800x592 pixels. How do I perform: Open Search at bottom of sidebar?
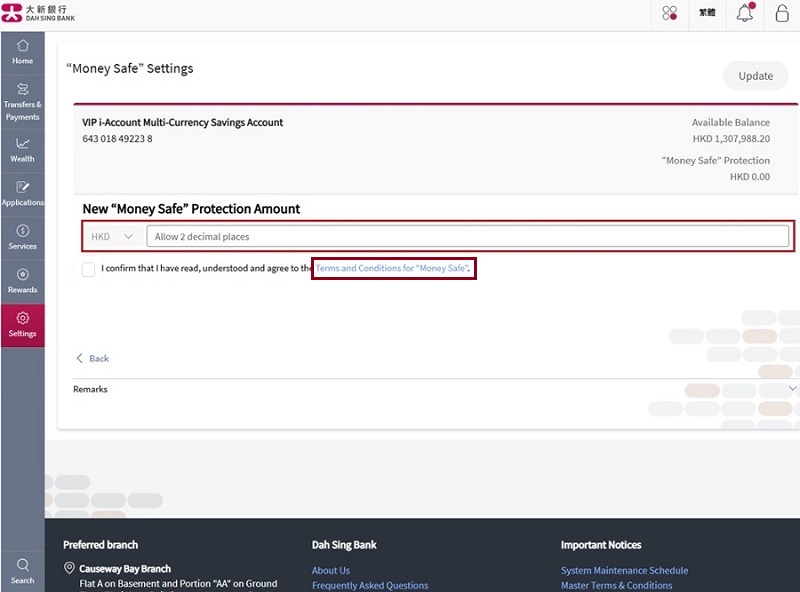(22, 570)
